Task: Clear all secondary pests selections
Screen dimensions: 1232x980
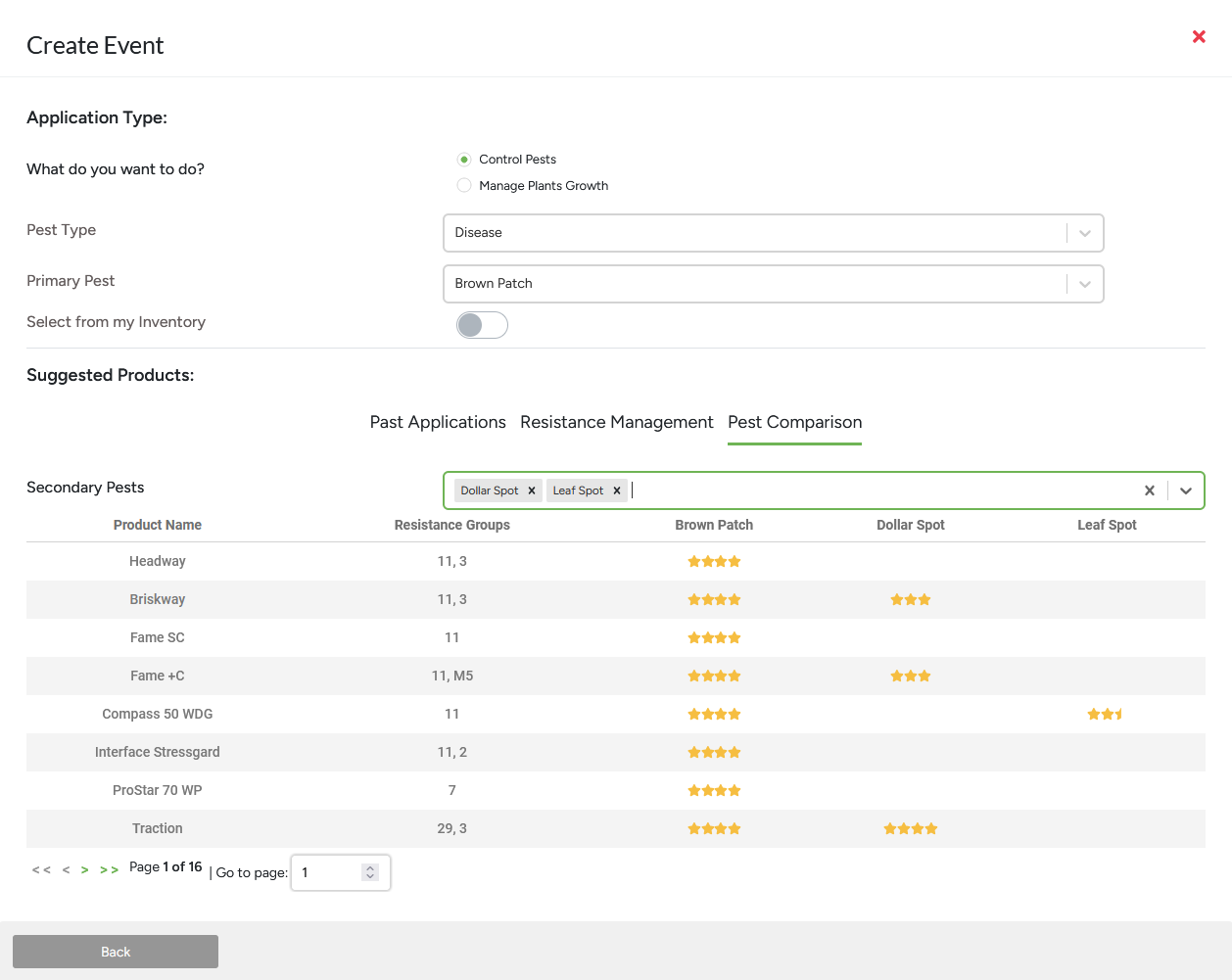Action: pos(1150,490)
